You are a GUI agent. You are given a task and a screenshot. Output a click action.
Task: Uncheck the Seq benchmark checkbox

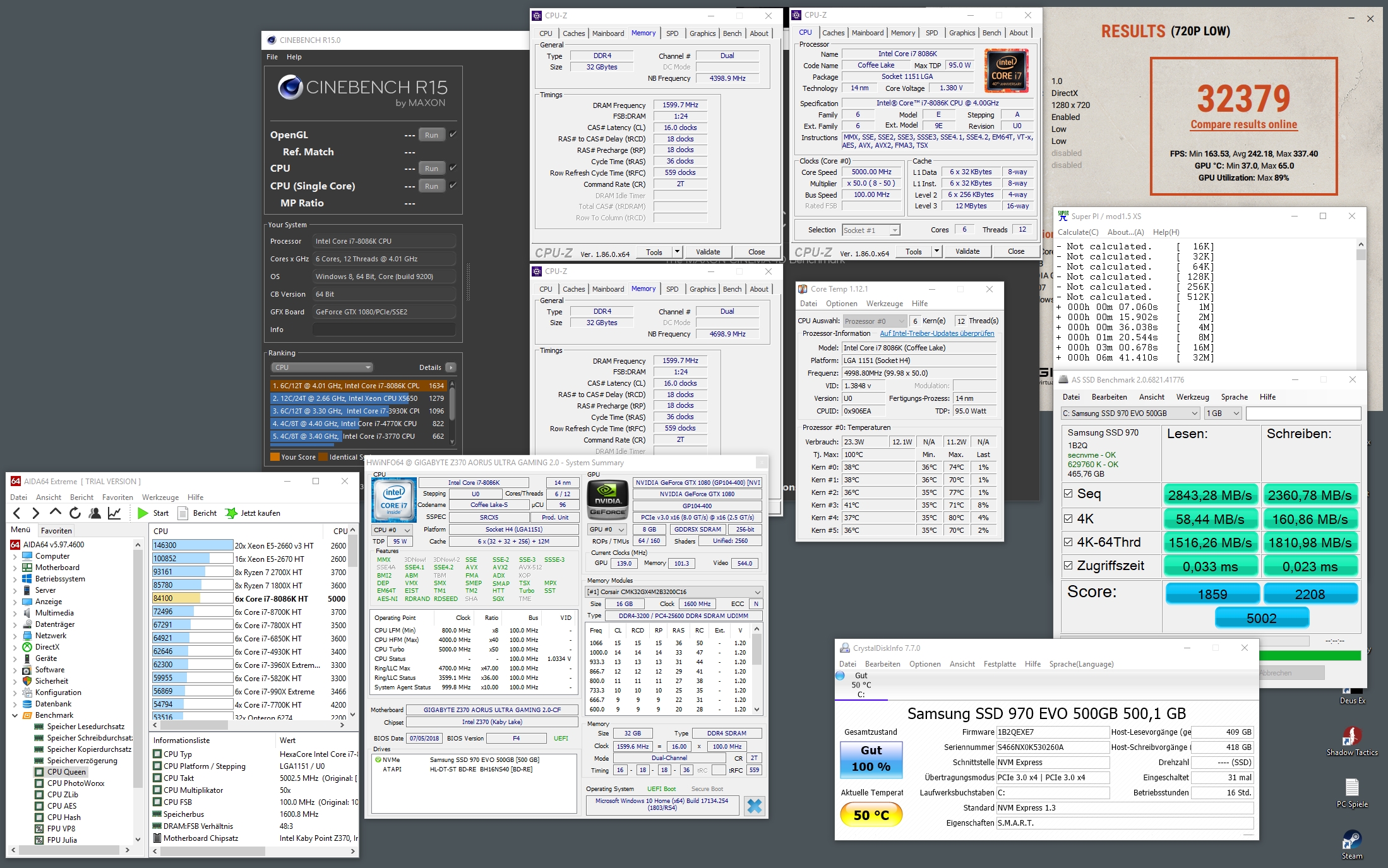click(x=1068, y=494)
